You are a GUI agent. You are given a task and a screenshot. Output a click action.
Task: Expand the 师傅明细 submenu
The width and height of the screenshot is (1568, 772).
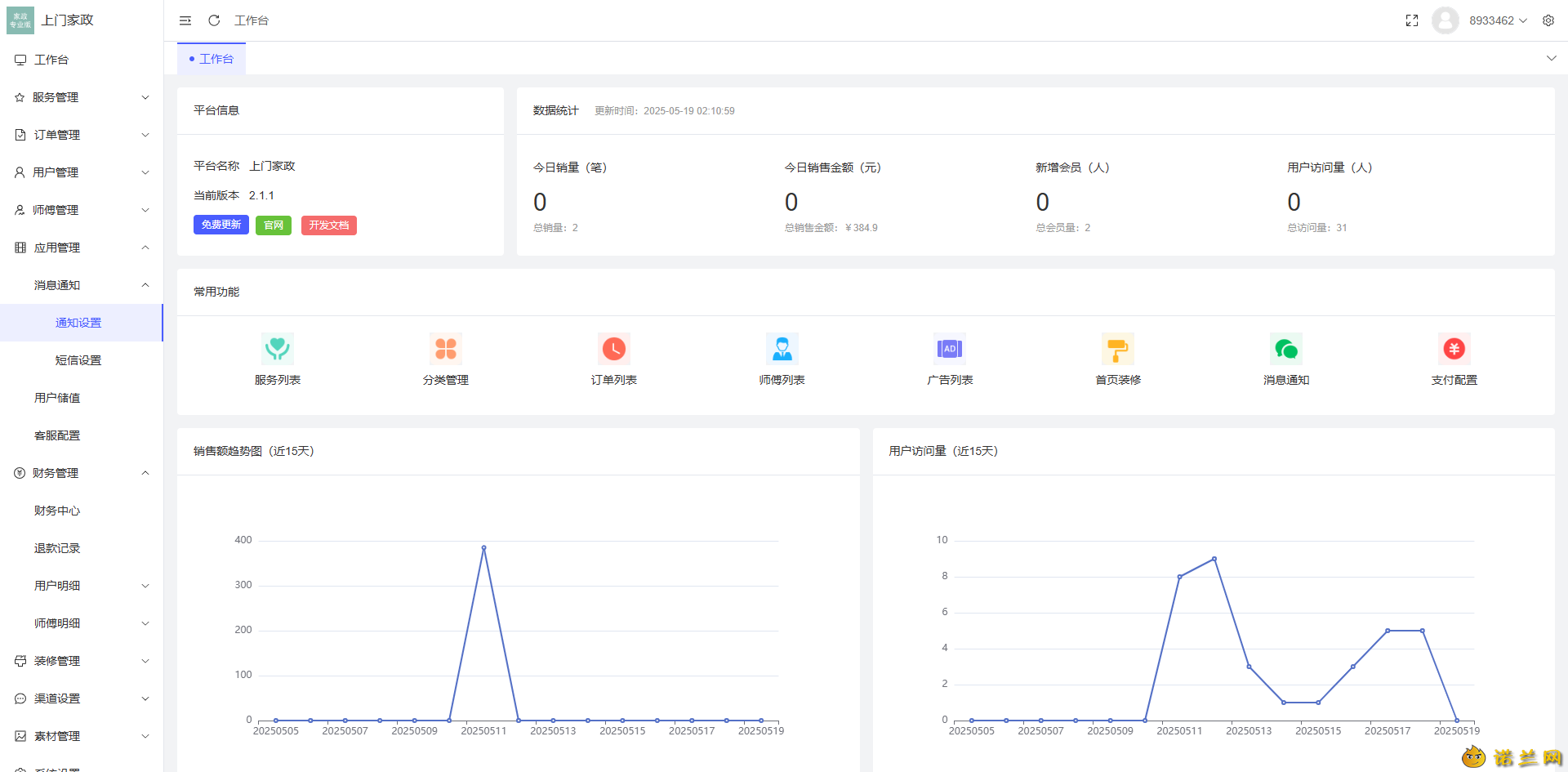tap(82, 623)
